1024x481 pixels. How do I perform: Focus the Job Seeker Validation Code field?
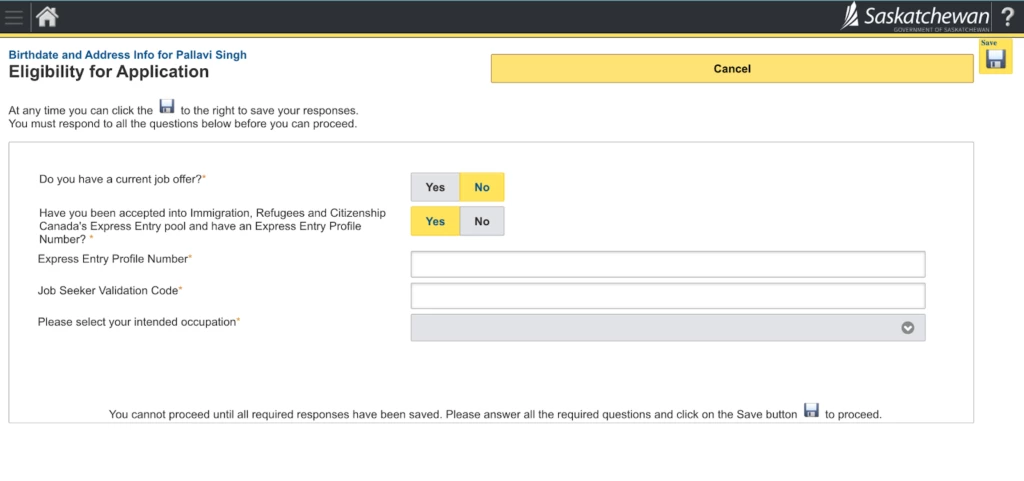coord(668,296)
